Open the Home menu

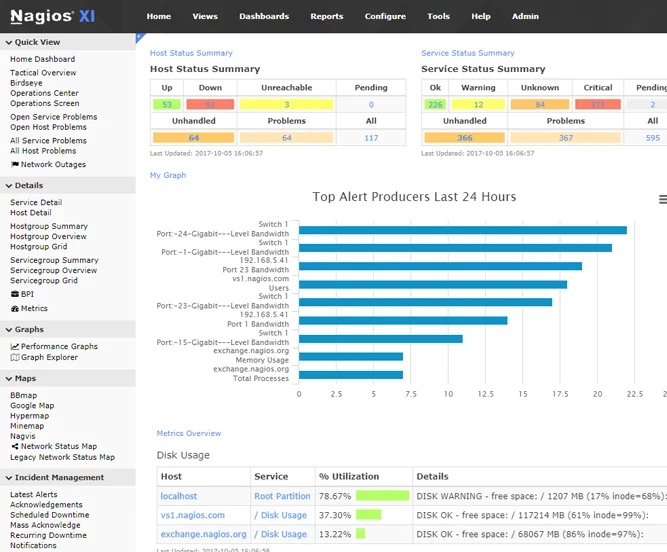(159, 16)
